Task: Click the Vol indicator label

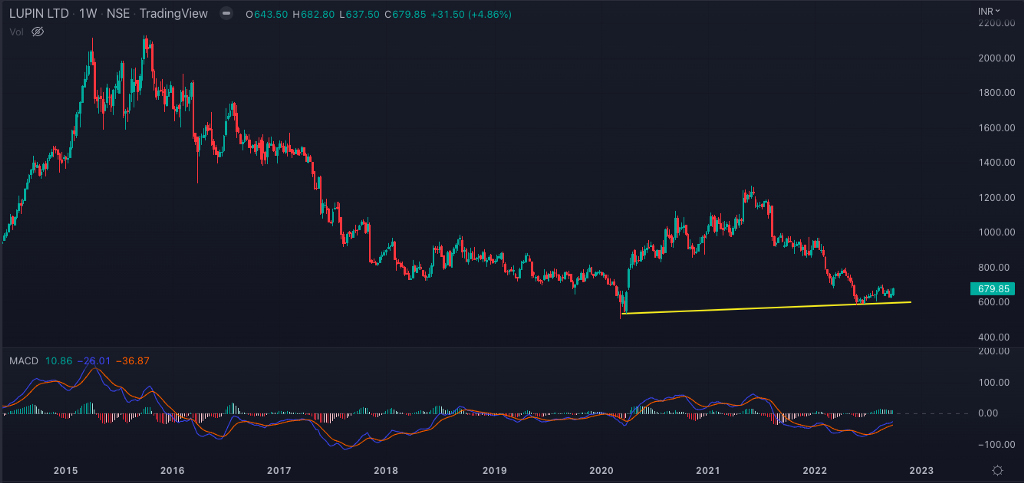Action: pos(16,31)
